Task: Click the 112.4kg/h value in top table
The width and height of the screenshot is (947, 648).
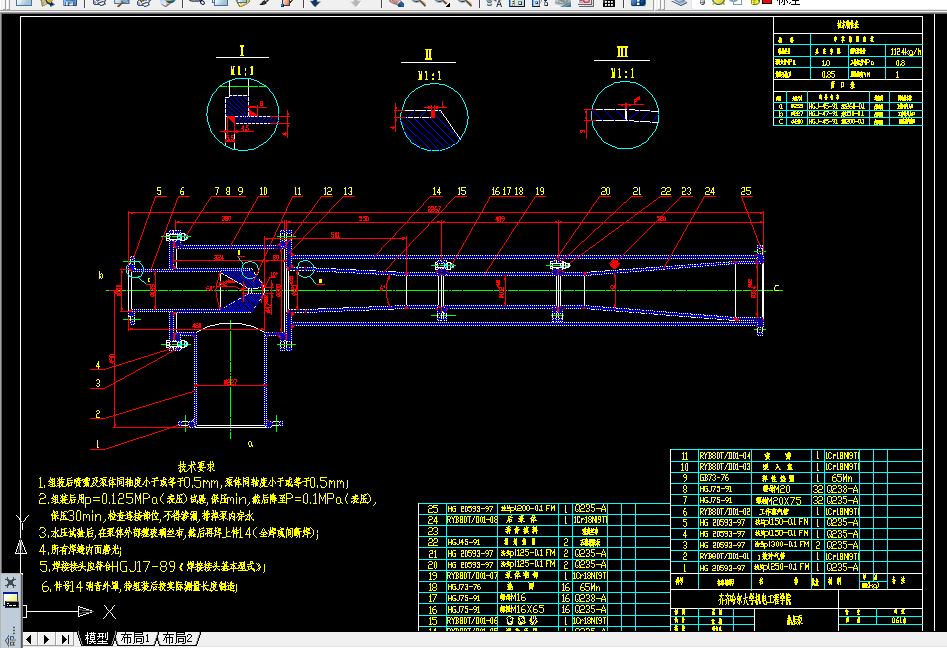Action: [x=905, y=52]
